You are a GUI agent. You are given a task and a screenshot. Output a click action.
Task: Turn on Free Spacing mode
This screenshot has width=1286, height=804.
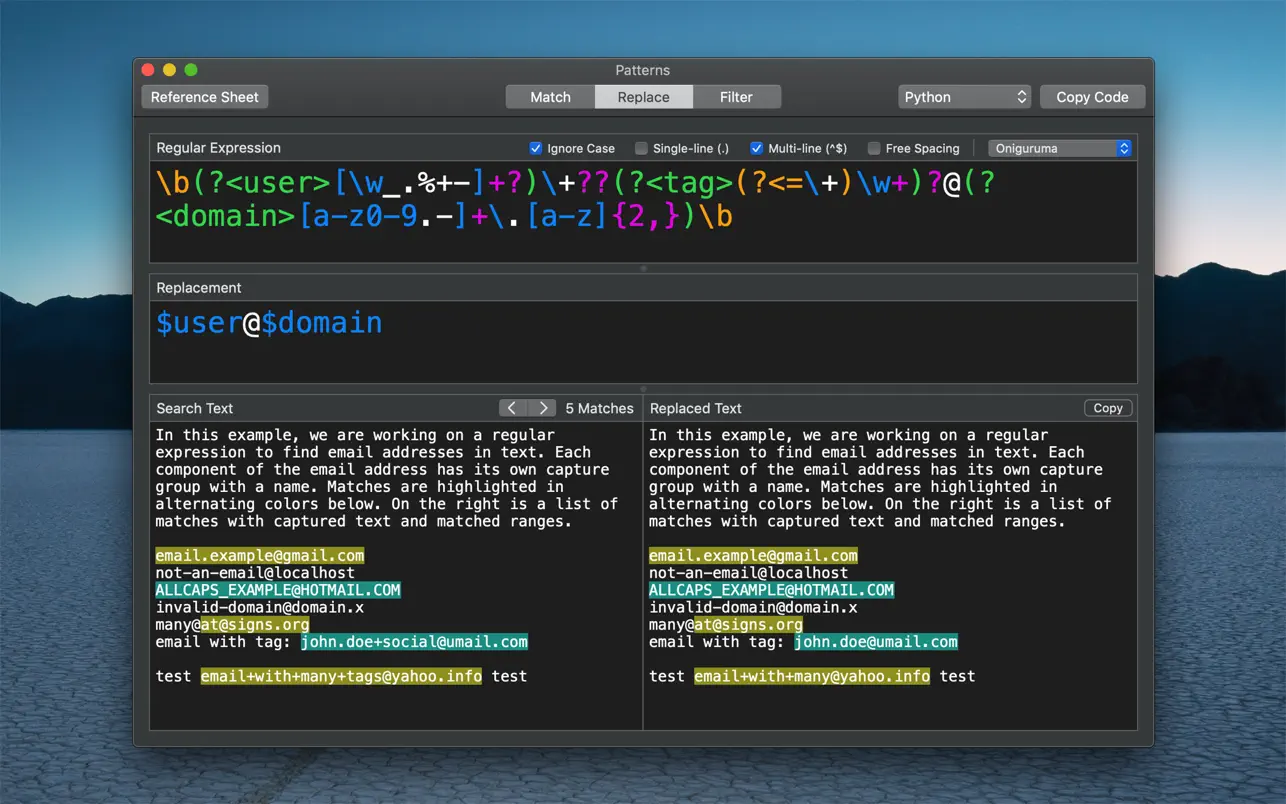click(875, 147)
